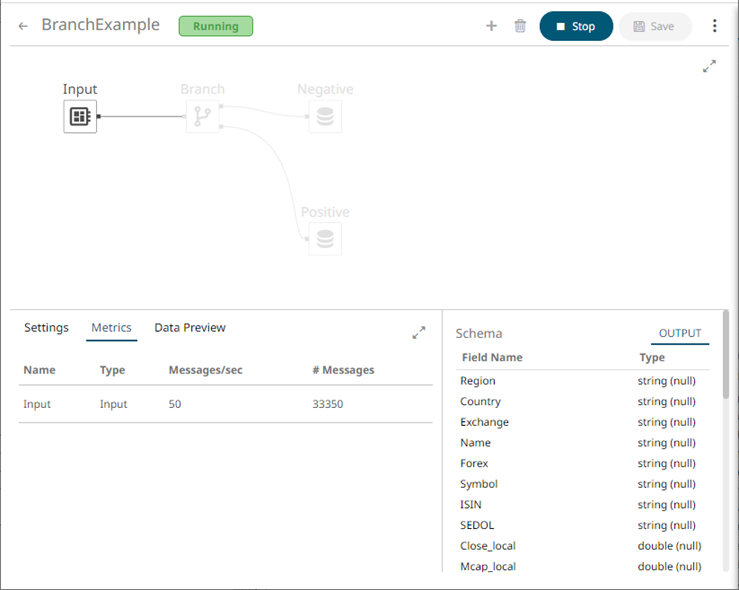Select the Positive output node icon
The height and width of the screenshot is (590, 739).
325,240
